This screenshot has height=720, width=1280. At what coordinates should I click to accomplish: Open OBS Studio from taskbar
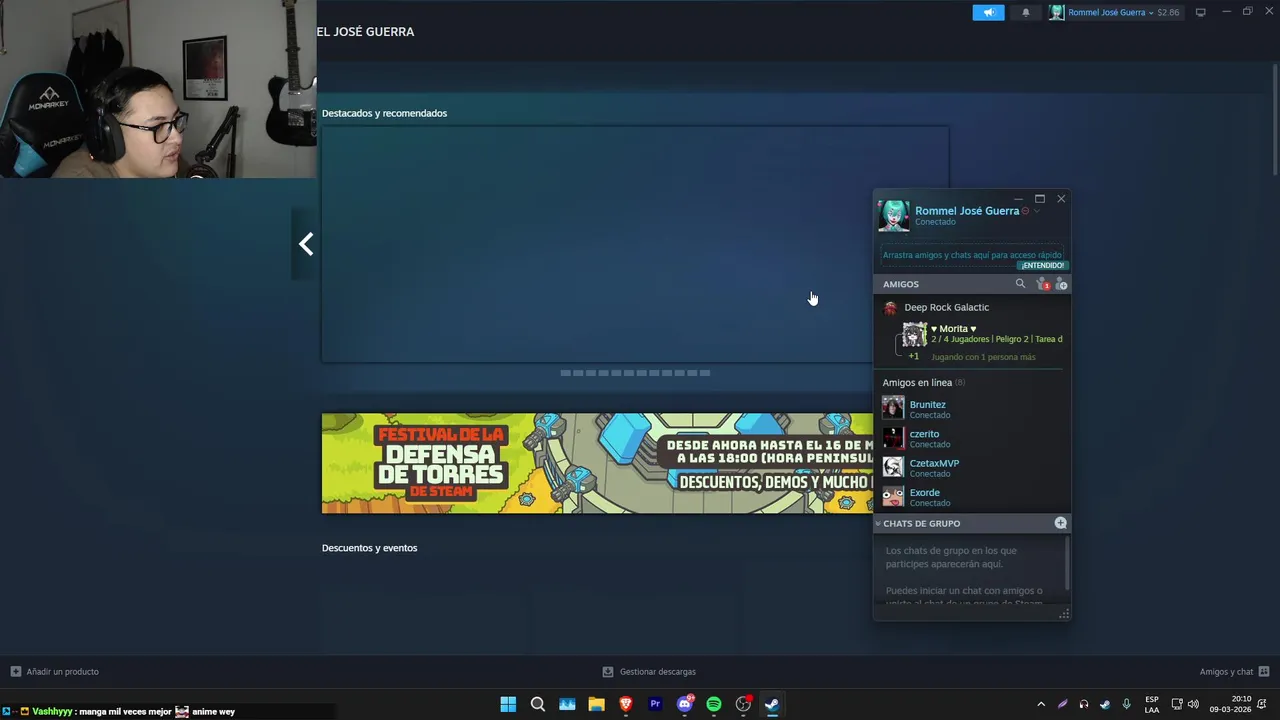point(743,704)
